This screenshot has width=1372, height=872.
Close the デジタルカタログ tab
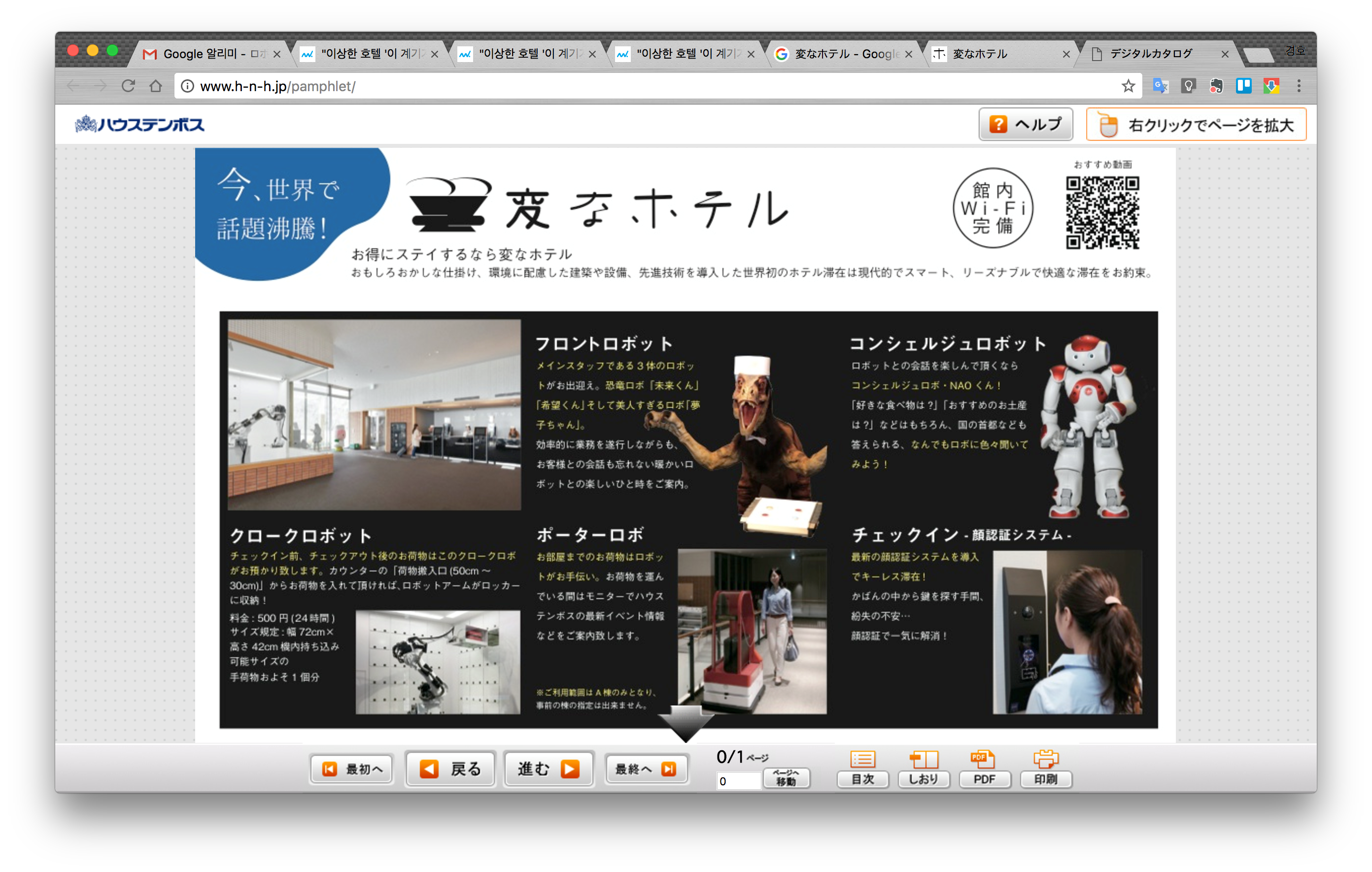1225,54
